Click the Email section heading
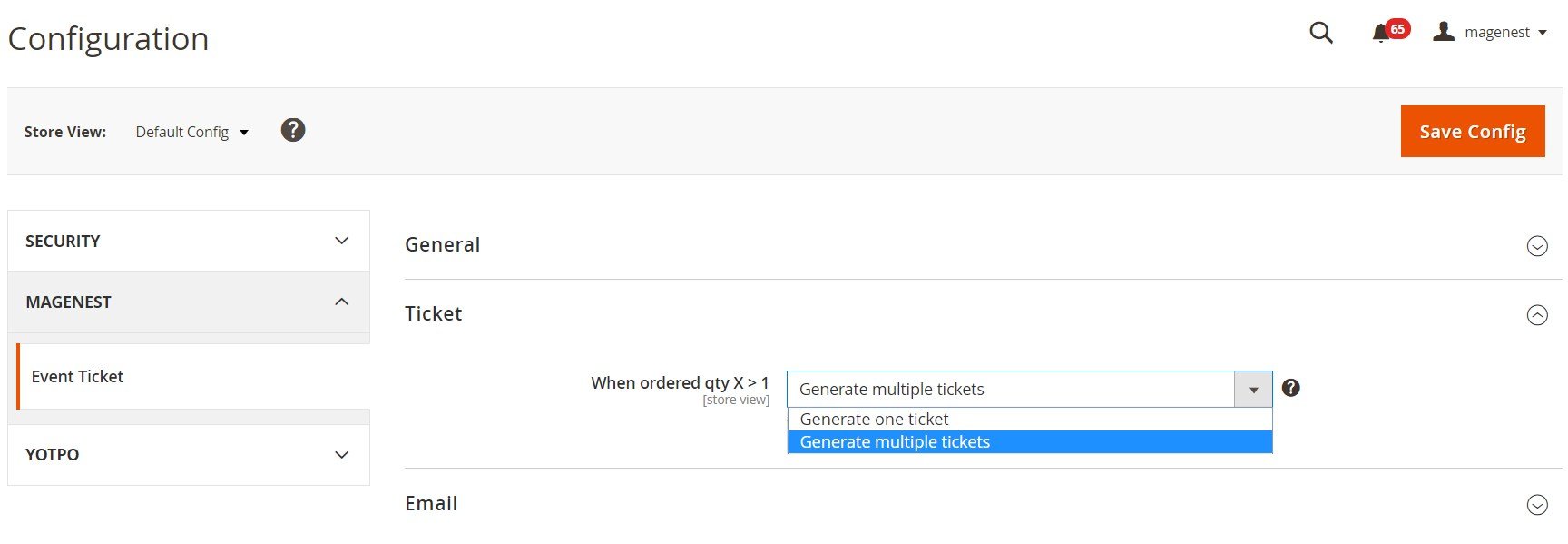Screen dimensions: 1568x544 (x=431, y=503)
